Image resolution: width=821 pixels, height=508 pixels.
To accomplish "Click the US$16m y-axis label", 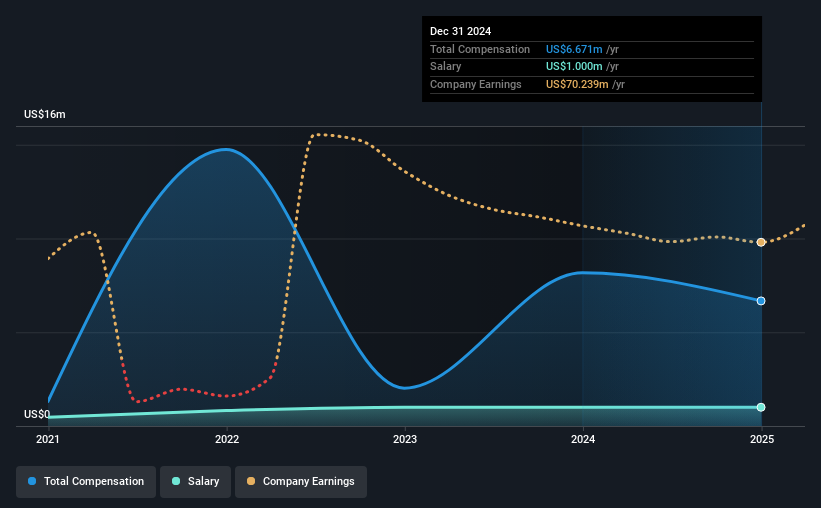I will pos(45,114).
